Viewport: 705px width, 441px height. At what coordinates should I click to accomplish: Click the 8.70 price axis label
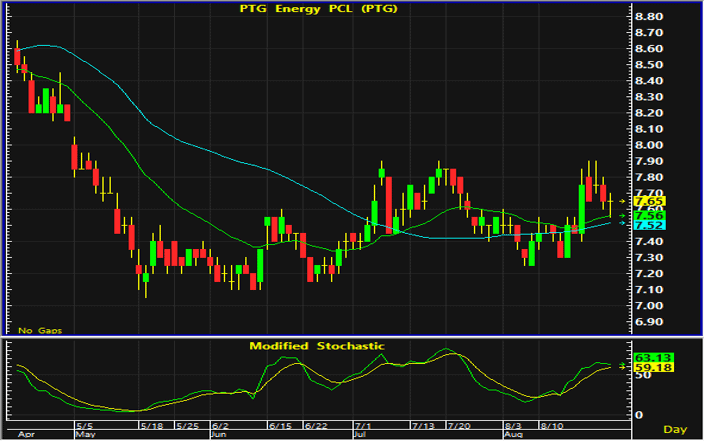649,33
